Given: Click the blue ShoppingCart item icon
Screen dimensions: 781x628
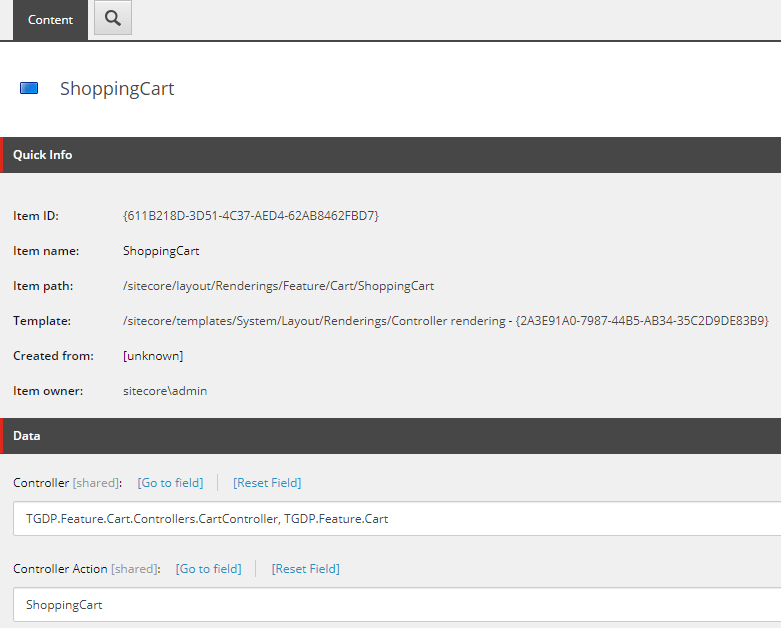Looking at the screenshot, I should coord(29,89).
